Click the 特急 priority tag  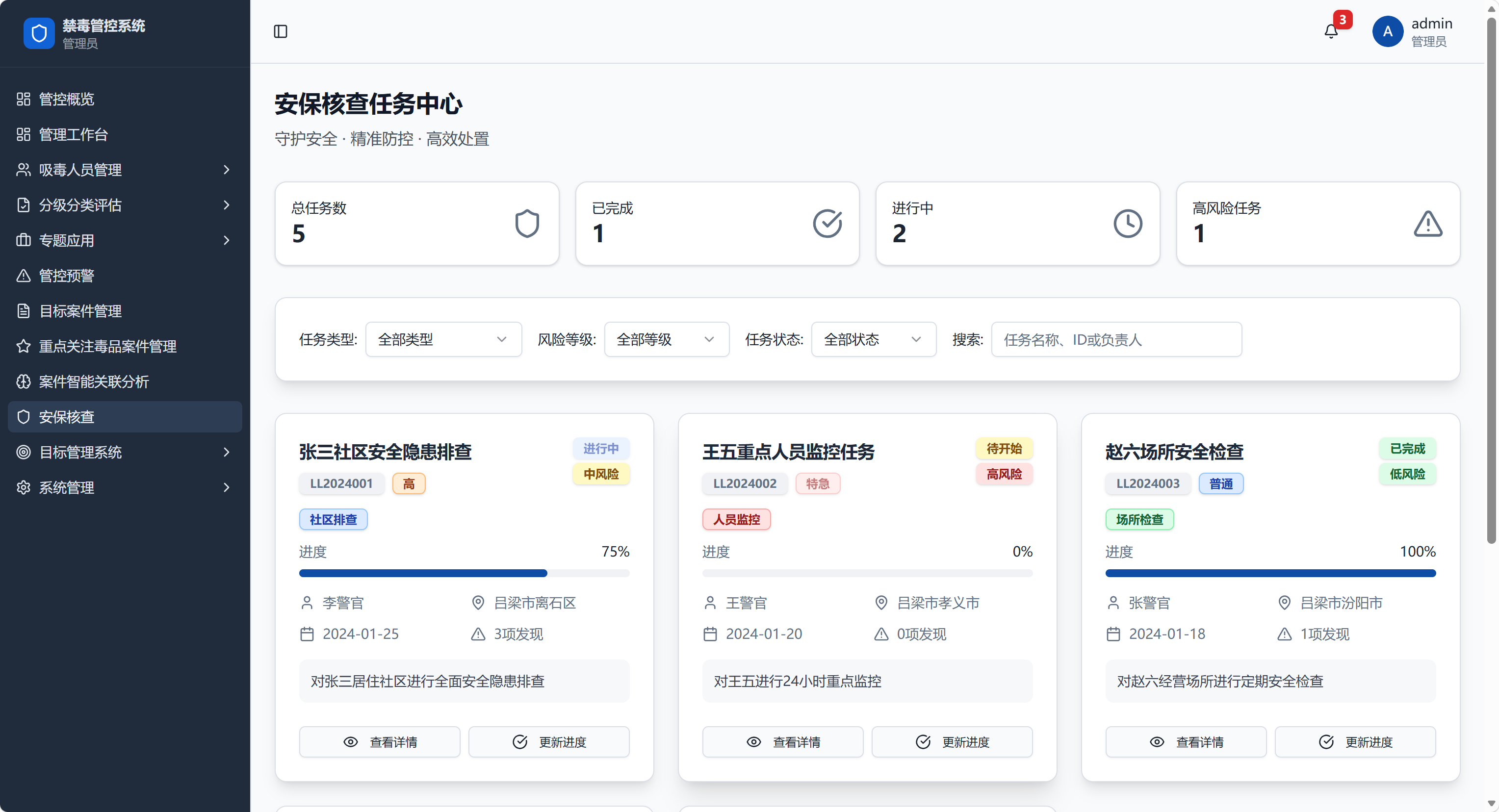coord(818,483)
